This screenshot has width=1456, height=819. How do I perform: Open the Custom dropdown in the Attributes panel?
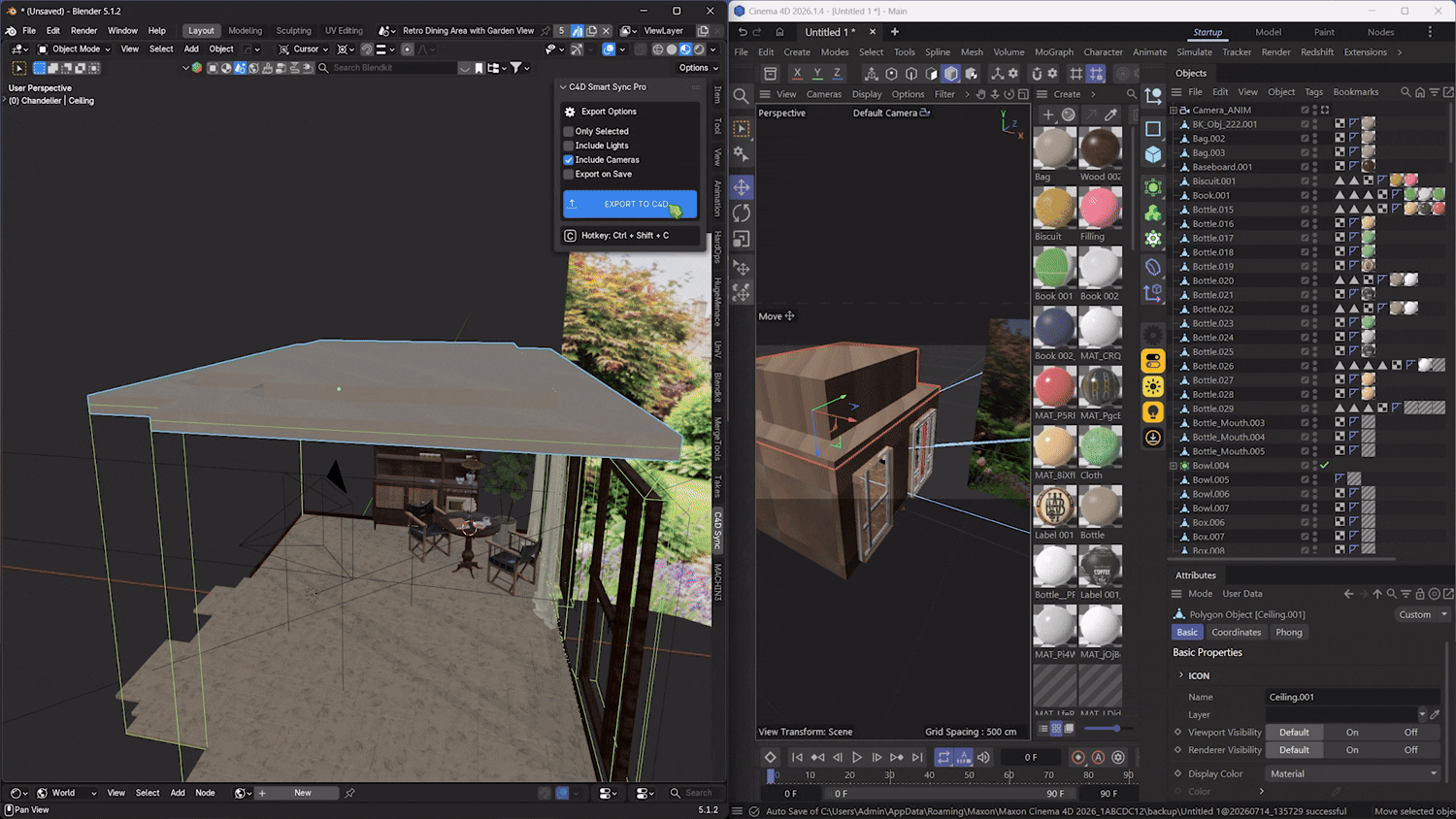point(1422,614)
